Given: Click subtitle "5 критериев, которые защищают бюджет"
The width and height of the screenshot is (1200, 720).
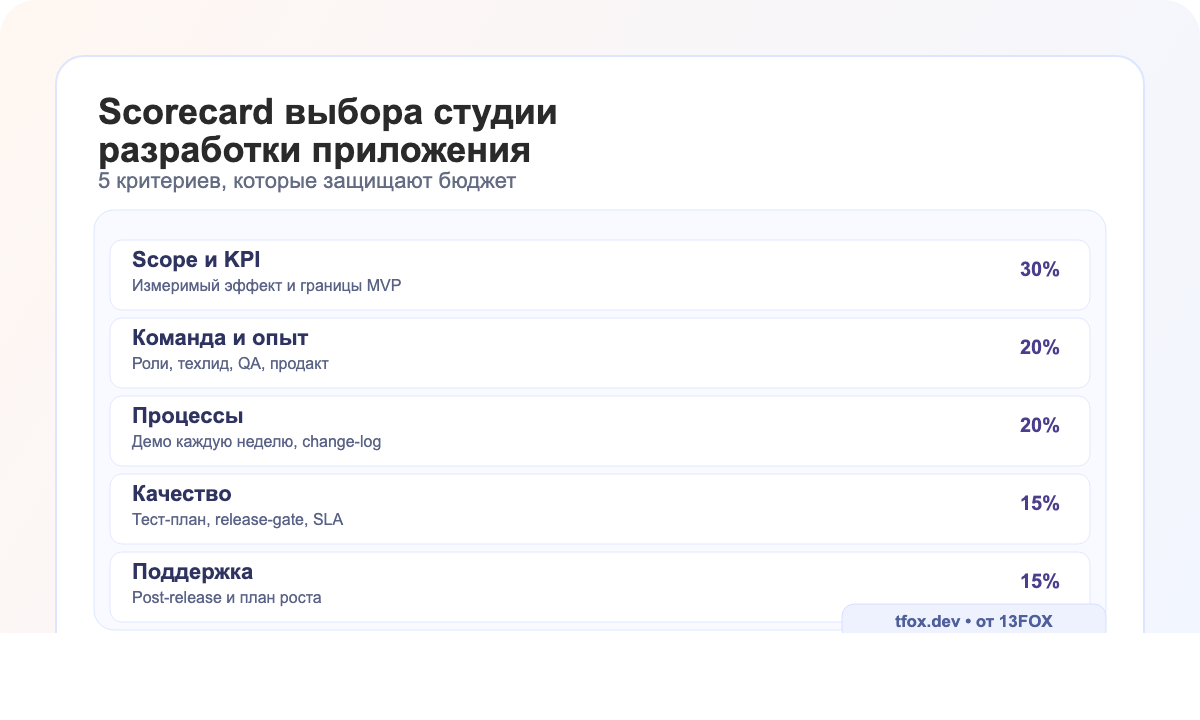Looking at the screenshot, I should [x=307, y=182].
